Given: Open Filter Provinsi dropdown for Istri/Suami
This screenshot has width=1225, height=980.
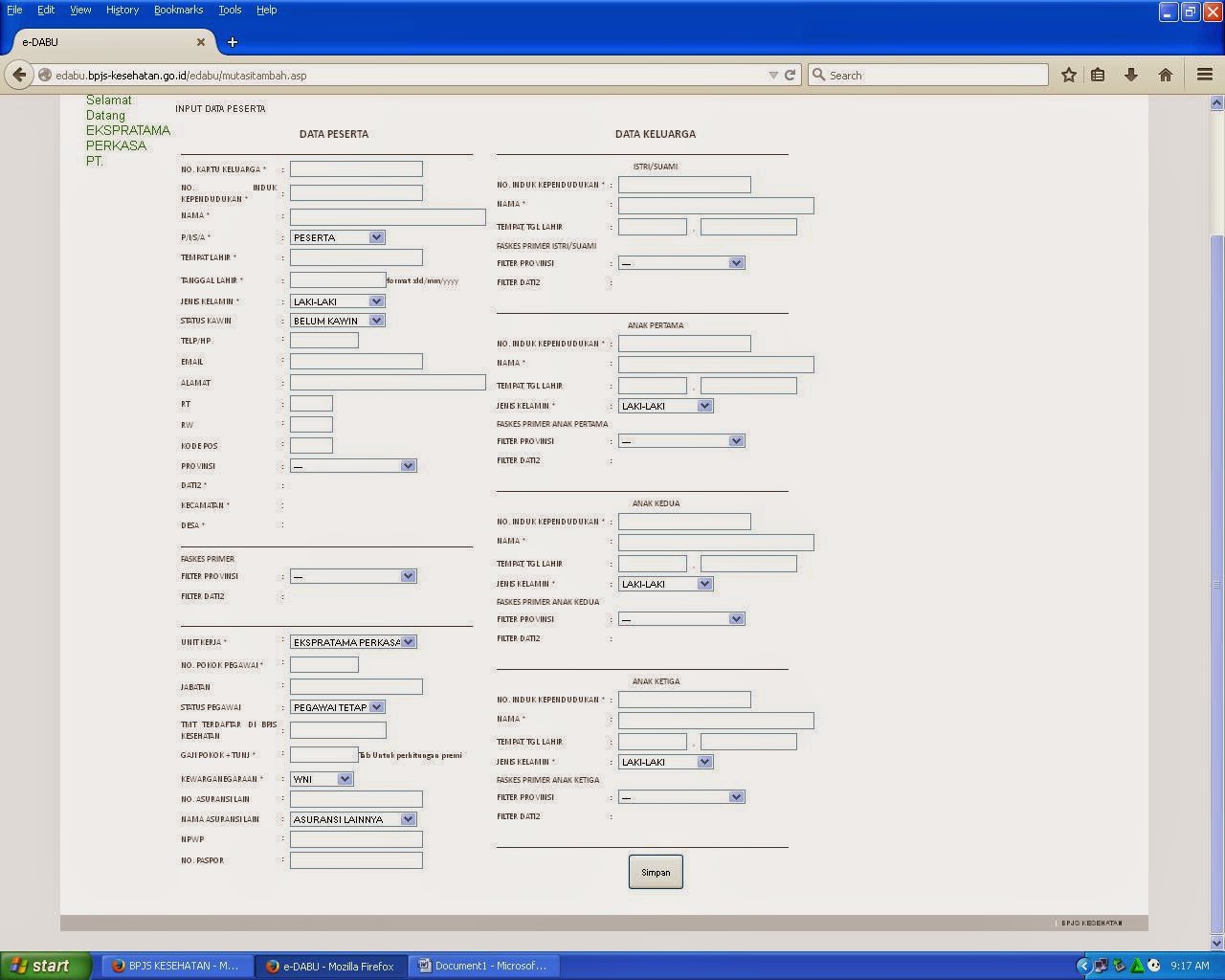Looking at the screenshot, I should [681, 263].
